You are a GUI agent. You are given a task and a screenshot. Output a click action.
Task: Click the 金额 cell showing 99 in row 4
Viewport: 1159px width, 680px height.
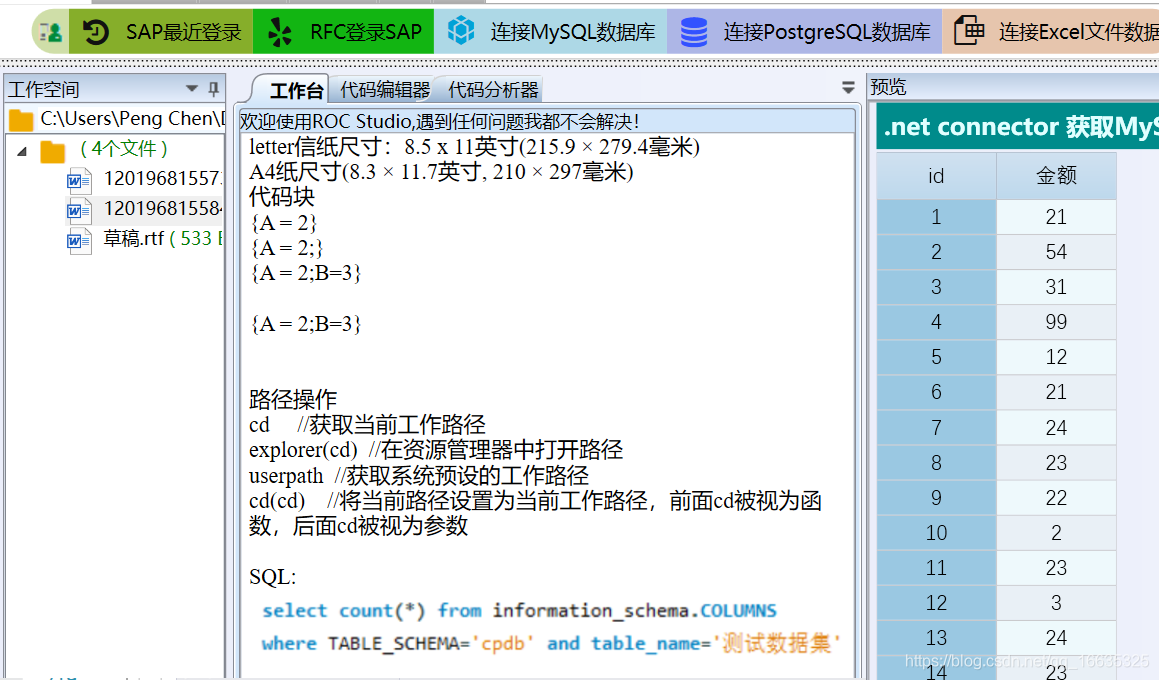point(1056,320)
